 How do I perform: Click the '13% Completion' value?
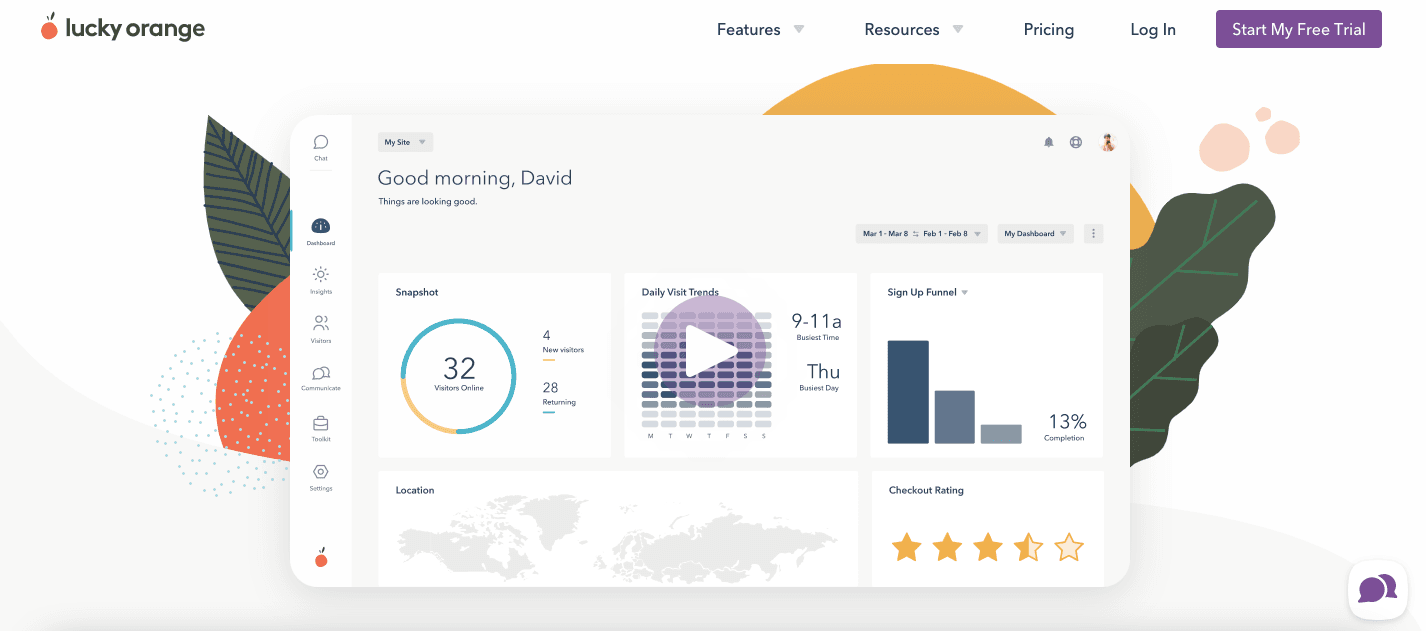point(1066,427)
